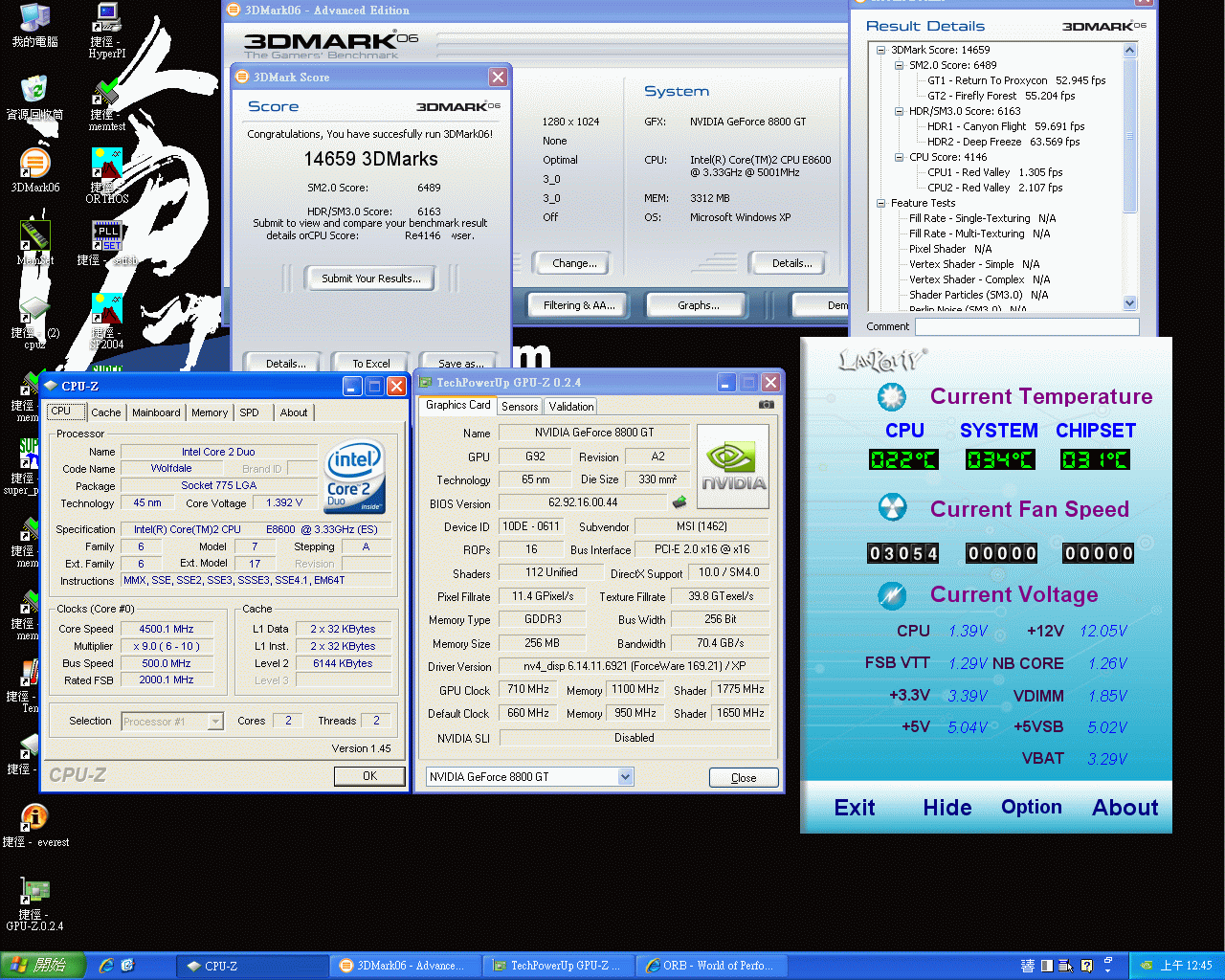Select CPU1 - Red Valley result row

click(x=995, y=172)
